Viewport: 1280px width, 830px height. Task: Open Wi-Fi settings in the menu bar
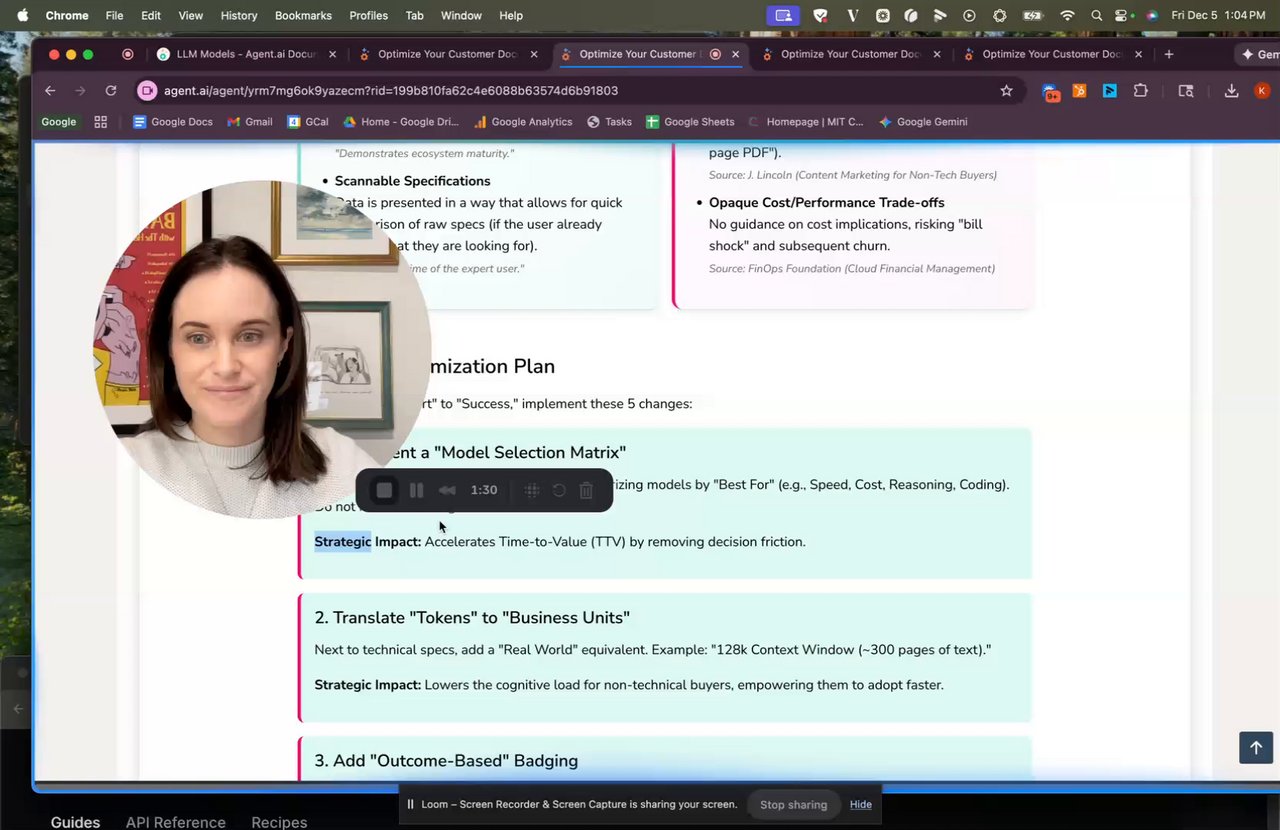click(x=1067, y=15)
